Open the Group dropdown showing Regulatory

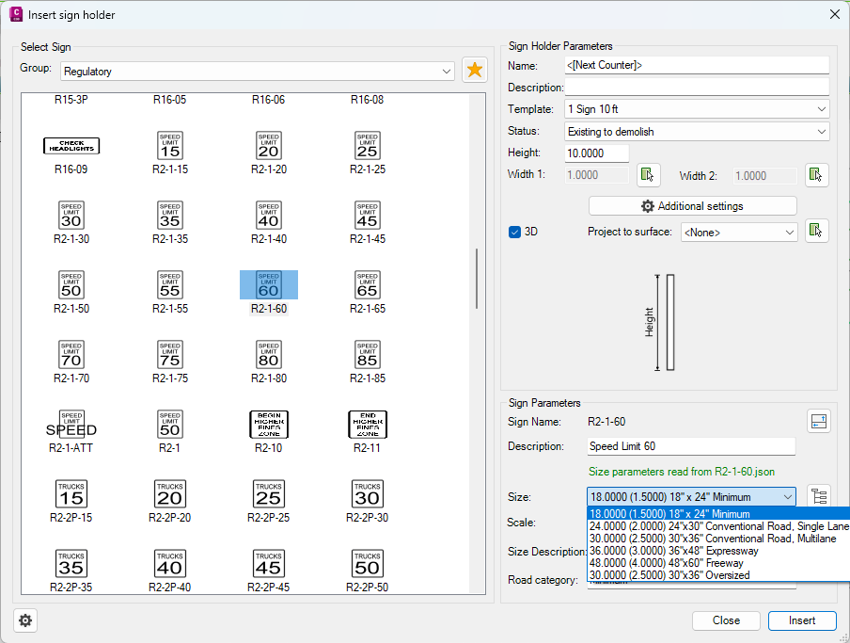coord(257,71)
